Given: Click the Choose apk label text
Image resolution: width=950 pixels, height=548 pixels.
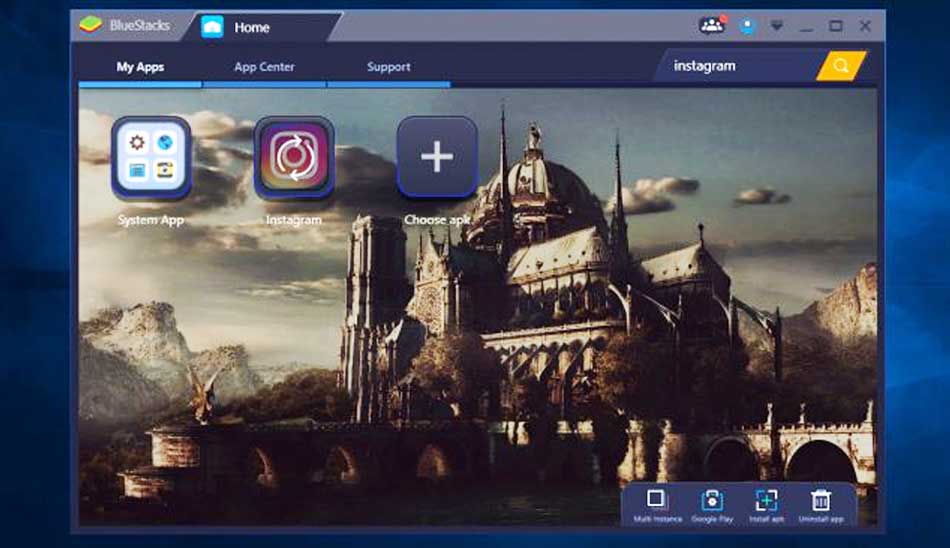Looking at the screenshot, I should pyautogui.click(x=437, y=220).
